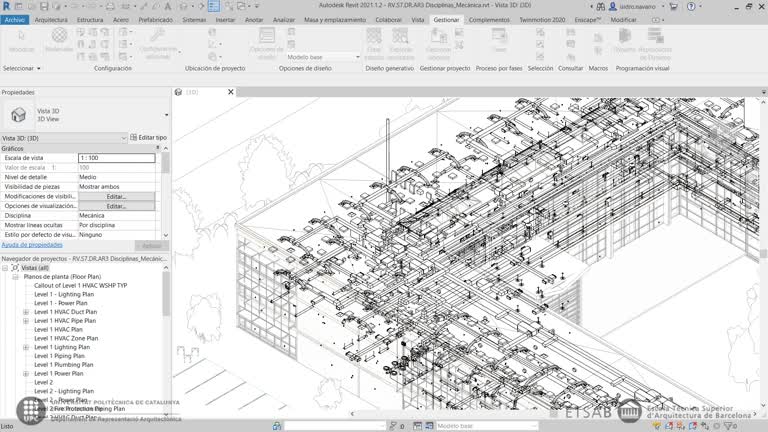Open the Archivo menu tab

14,19
